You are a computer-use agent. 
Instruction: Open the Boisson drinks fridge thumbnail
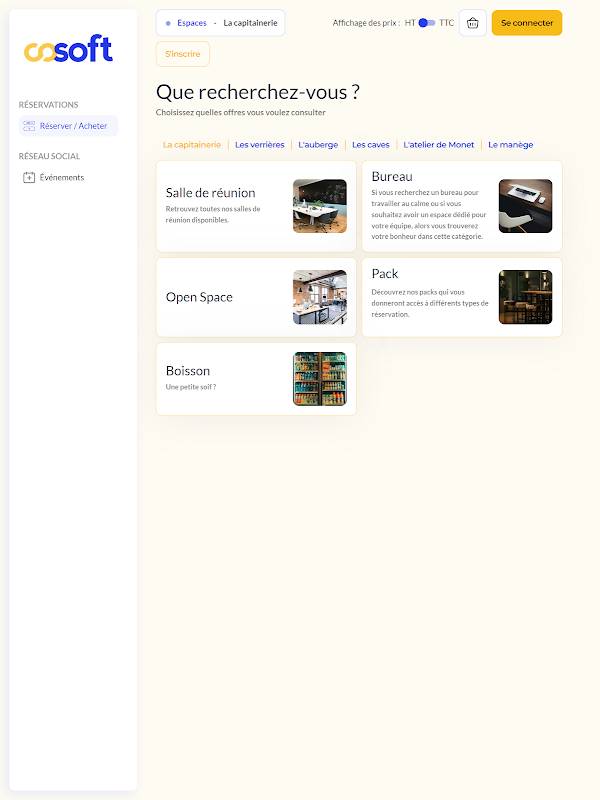pyautogui.click(x=320, y=379)
